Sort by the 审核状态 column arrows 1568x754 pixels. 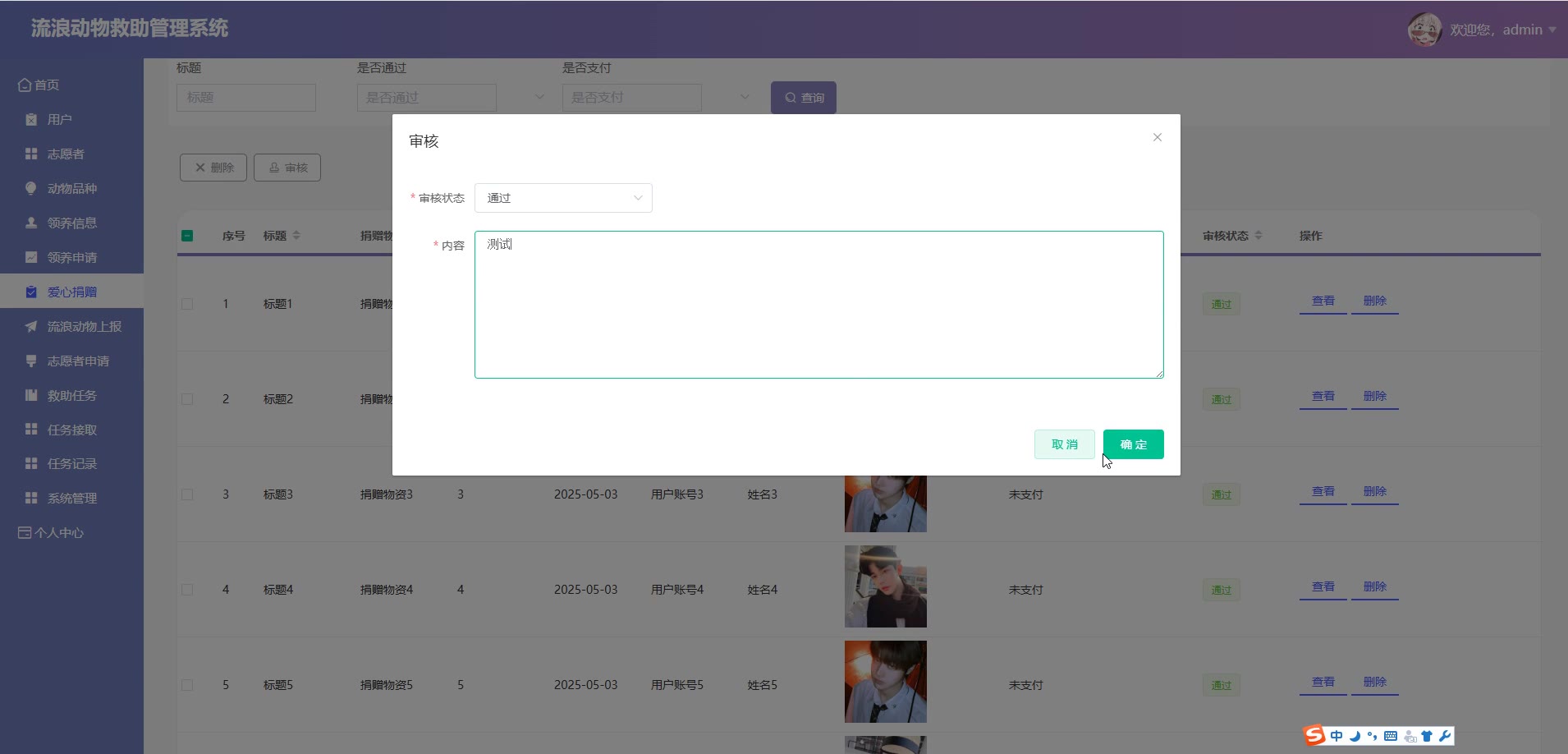point(1259,236)
